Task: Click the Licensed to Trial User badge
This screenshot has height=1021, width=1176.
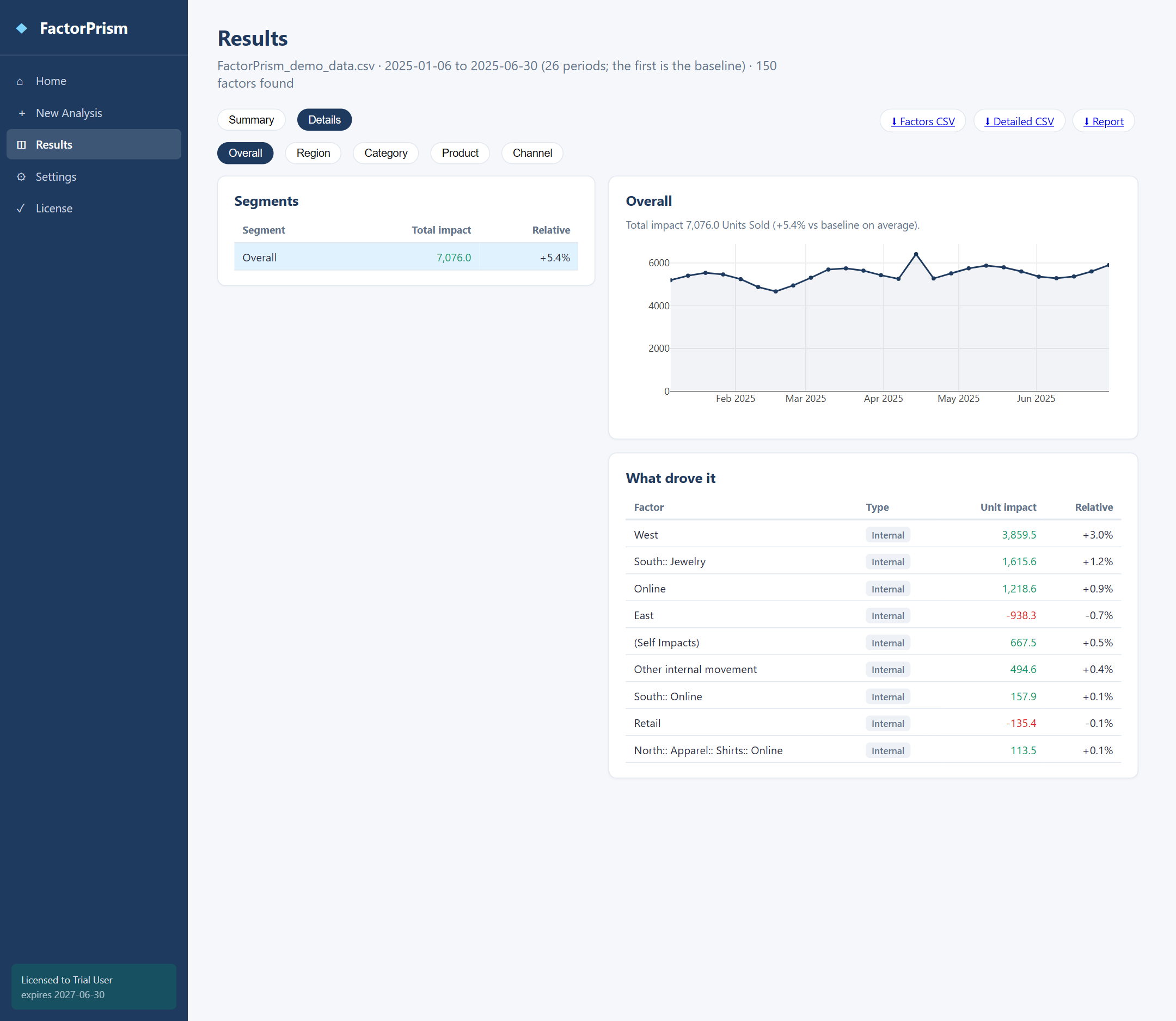Action: click(x=94, y=987)
